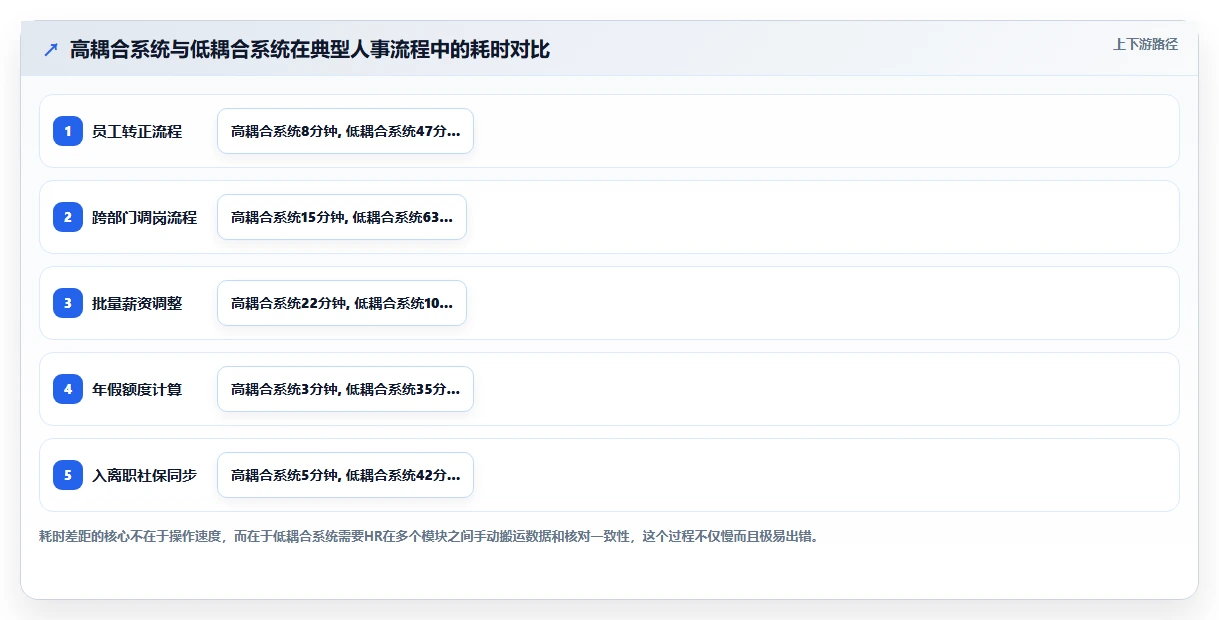
Task: Click step number badge 5
Action: point(68,475)
